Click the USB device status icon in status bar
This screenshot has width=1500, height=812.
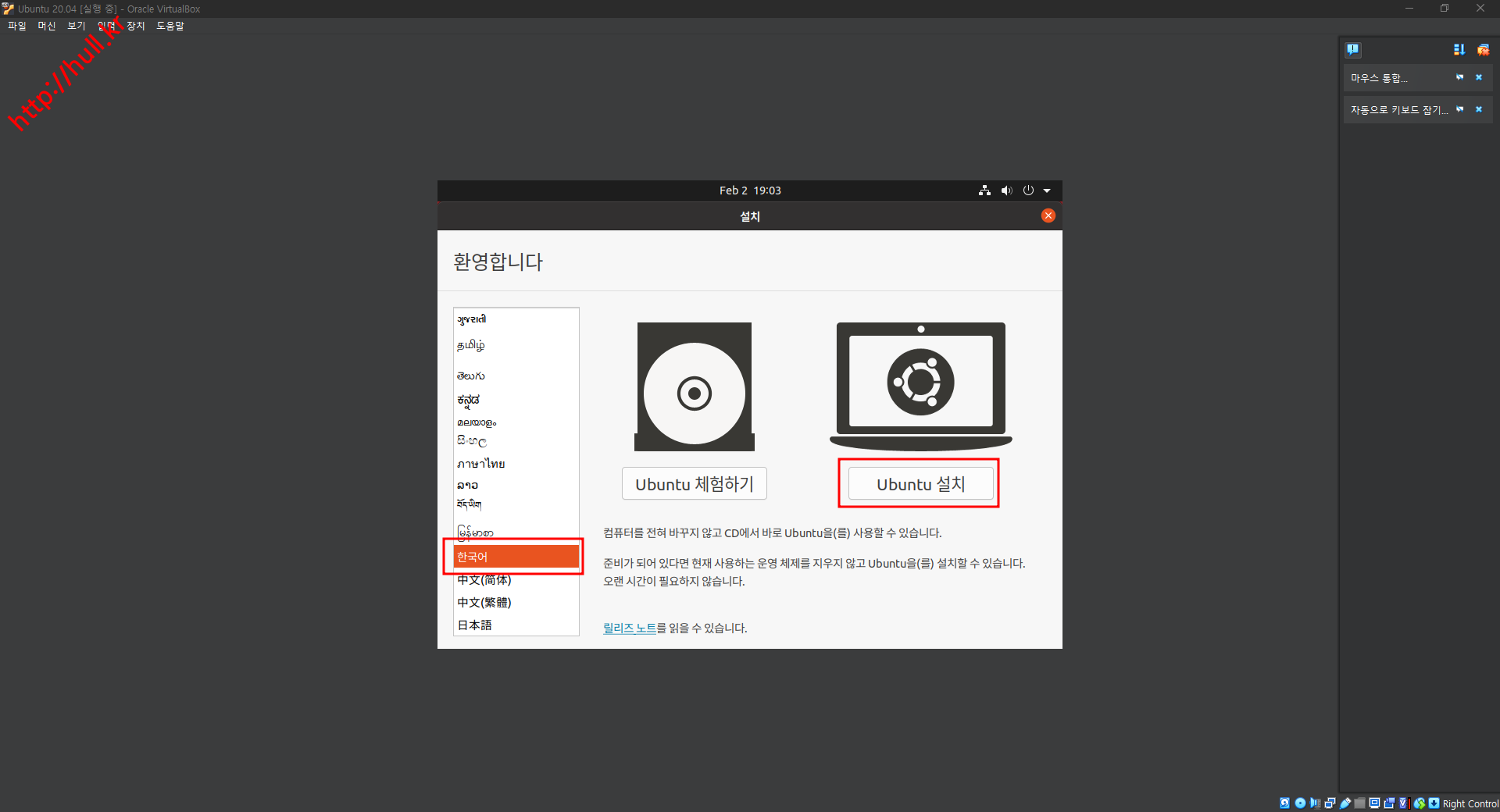[1345, 803]
